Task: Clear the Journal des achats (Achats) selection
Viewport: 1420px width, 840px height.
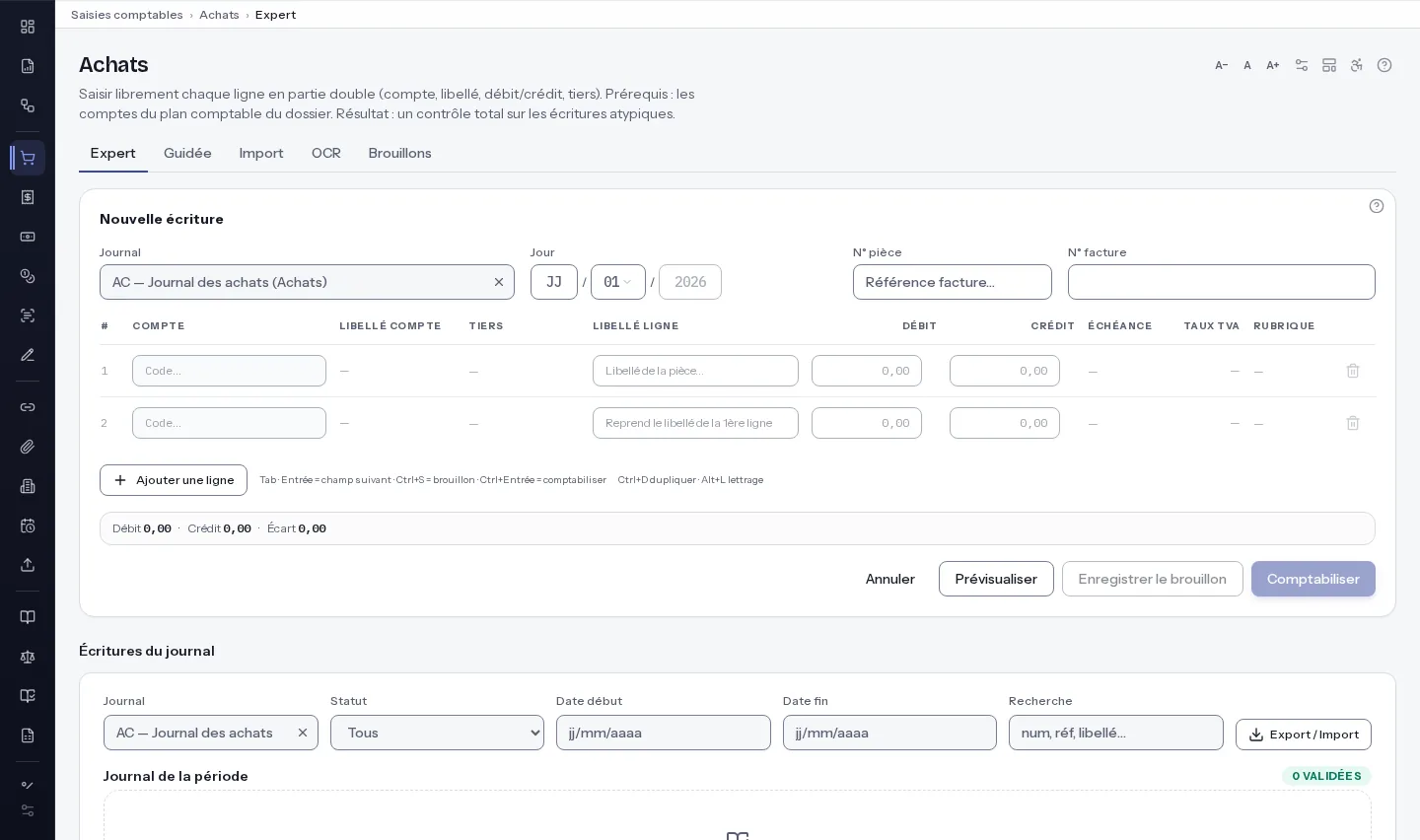Action: pyautogui.click(x=499, y=282)
